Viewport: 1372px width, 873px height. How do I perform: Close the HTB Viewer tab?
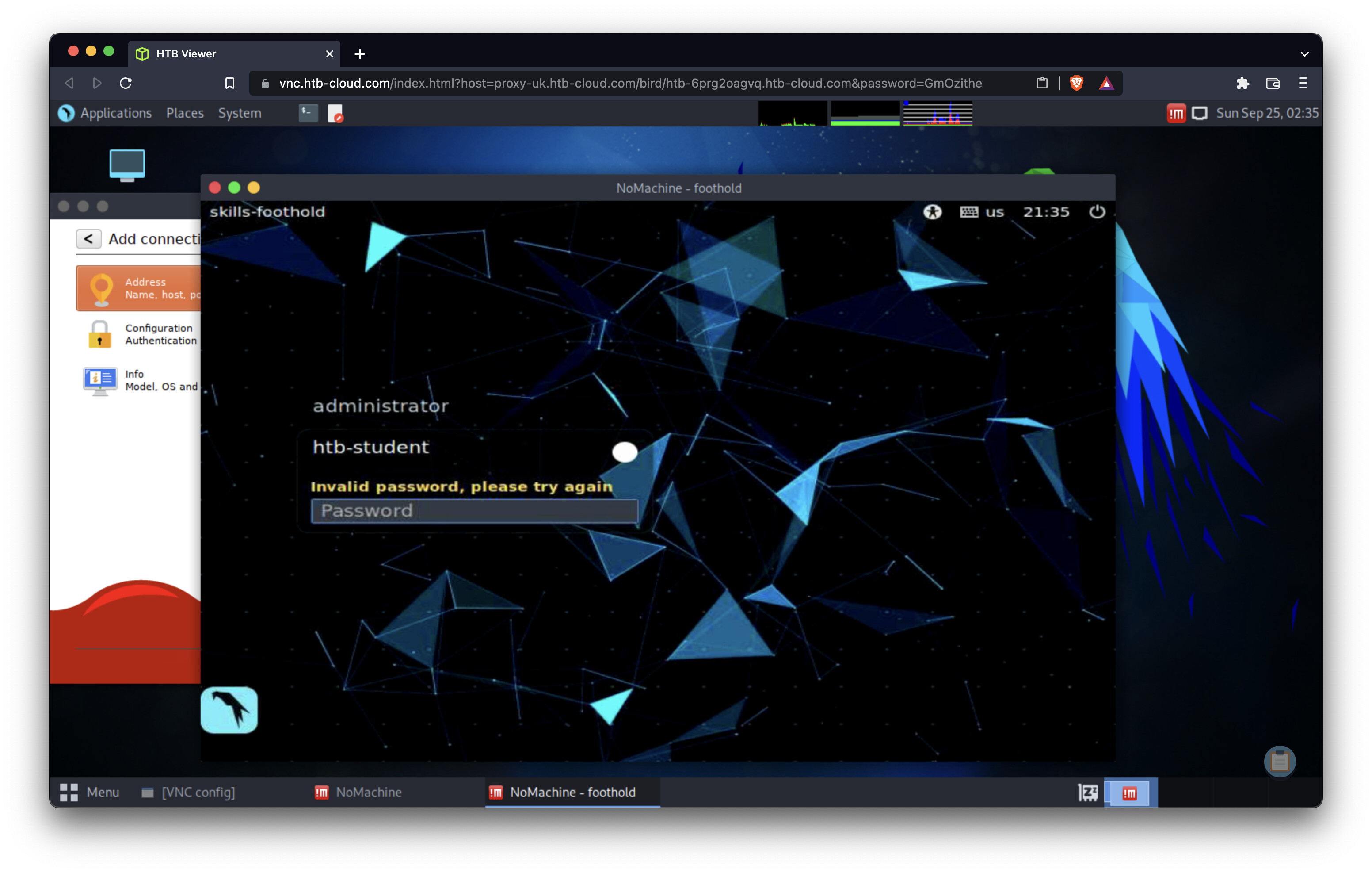coord(329,54)
